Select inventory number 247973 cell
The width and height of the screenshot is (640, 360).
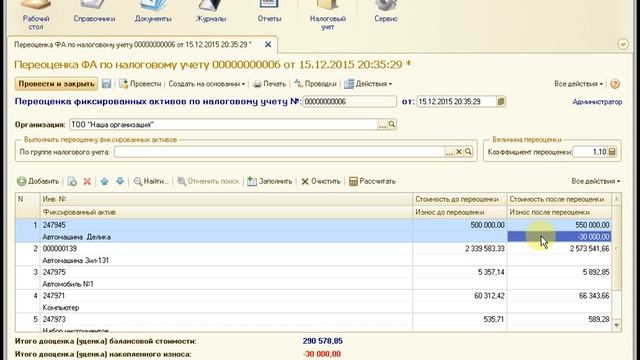tap(226, 319)
